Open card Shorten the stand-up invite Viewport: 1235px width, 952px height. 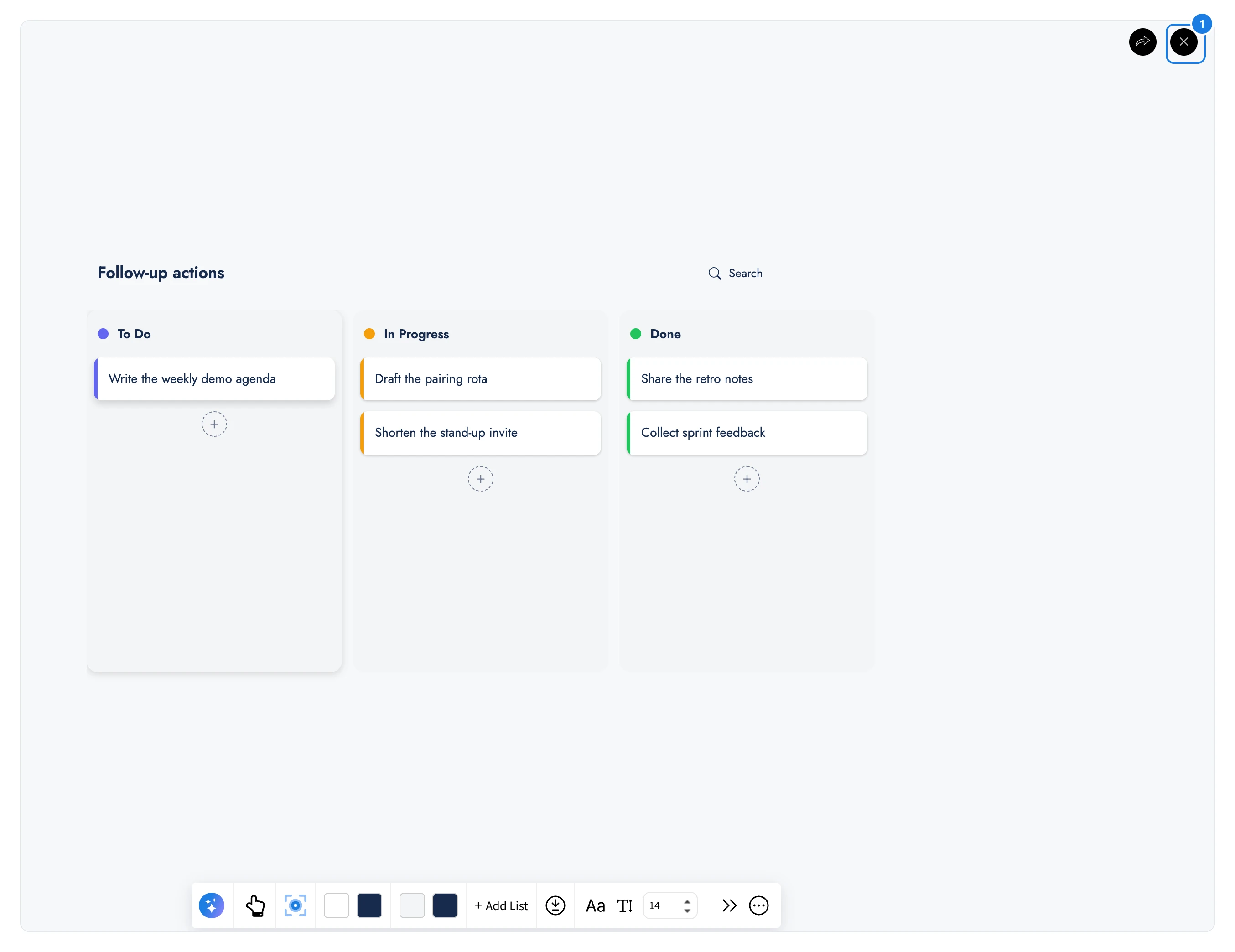481,433
